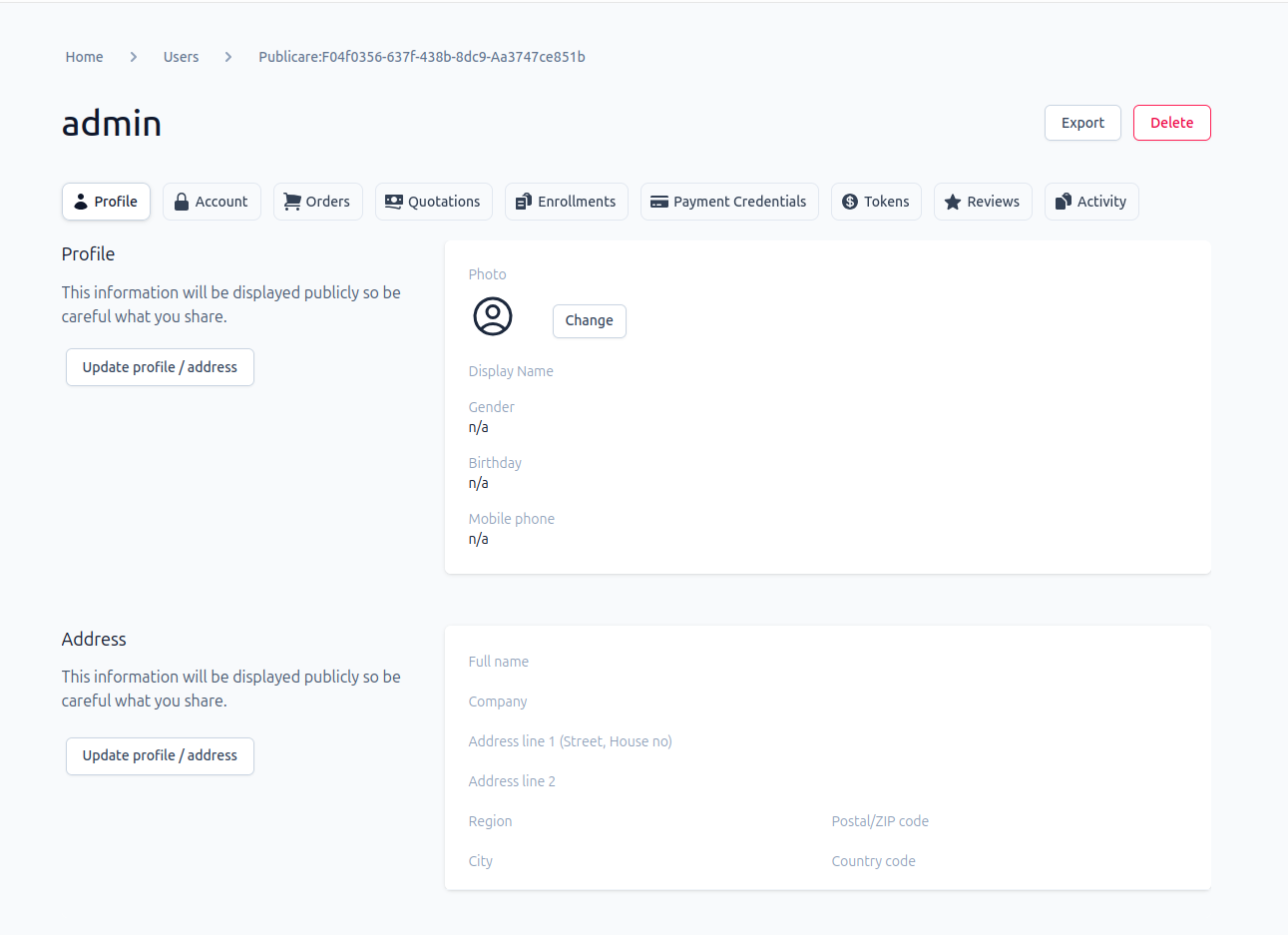Go to Home in breadcrumb
Image resolution: width=1288 pixels, height=935 pixels.
(x=85, y=57)
